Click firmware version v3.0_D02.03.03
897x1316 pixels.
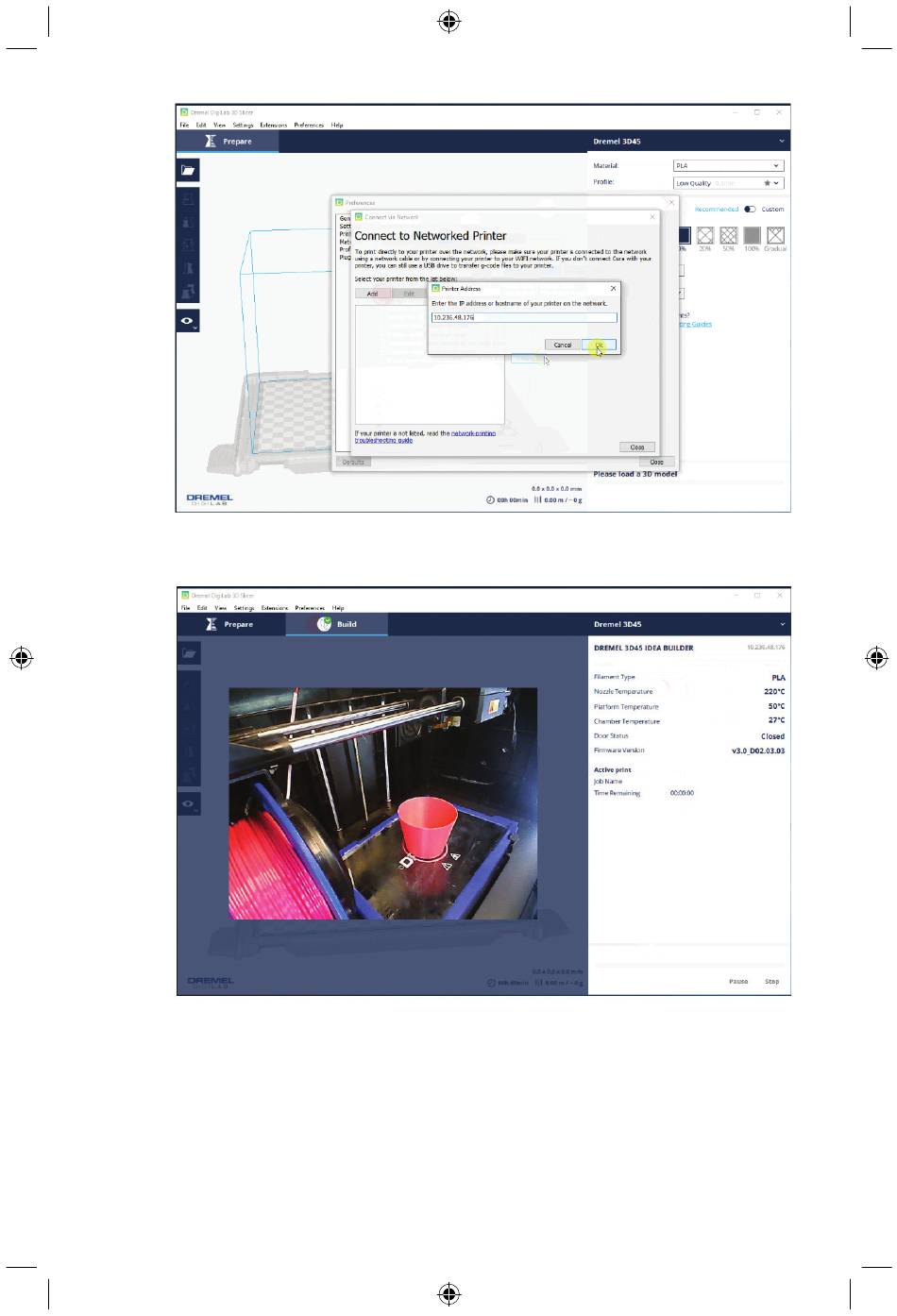pos(758,751)
